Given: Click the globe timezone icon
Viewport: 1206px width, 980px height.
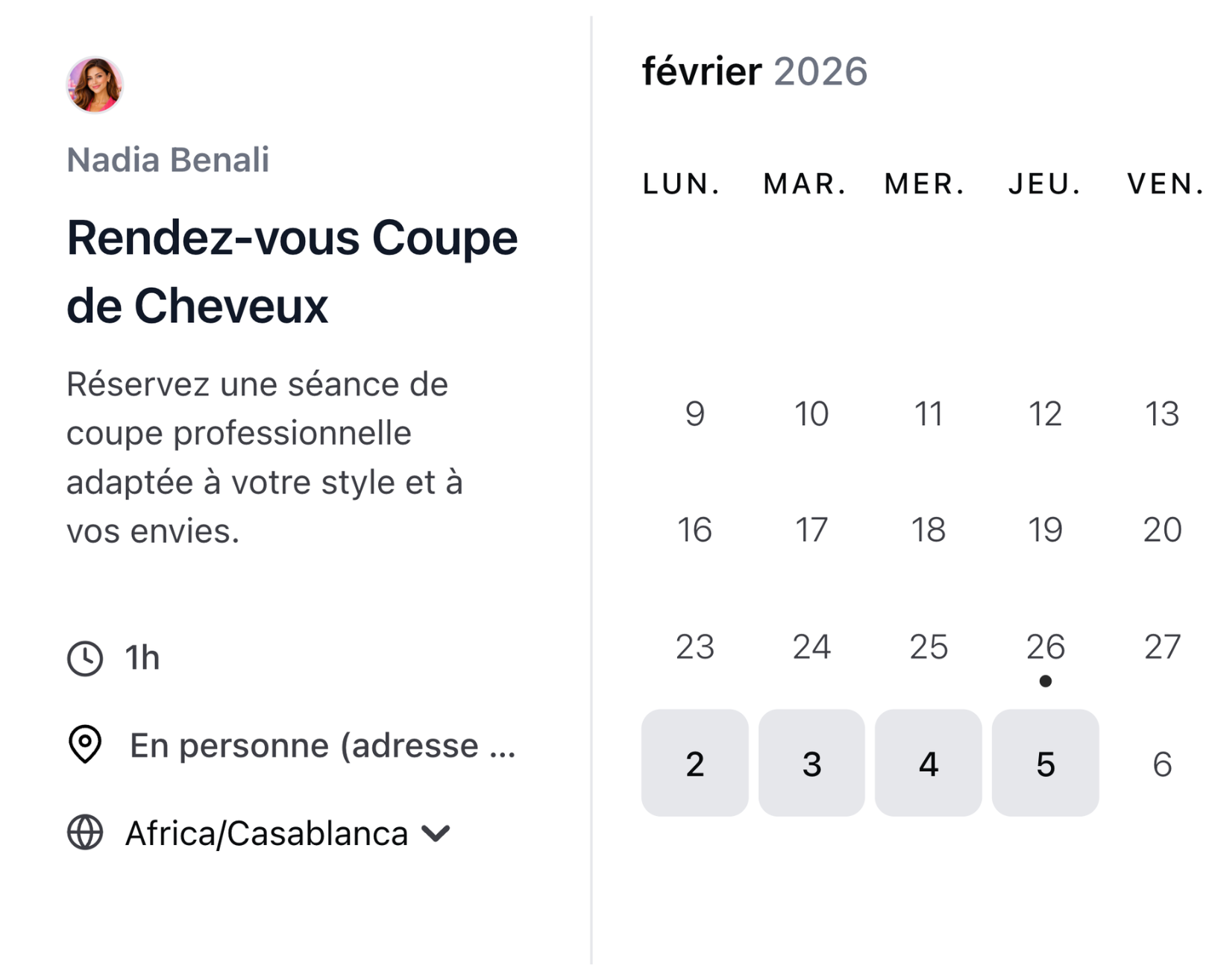Looking at the screenshot, I should pos(84,833).
